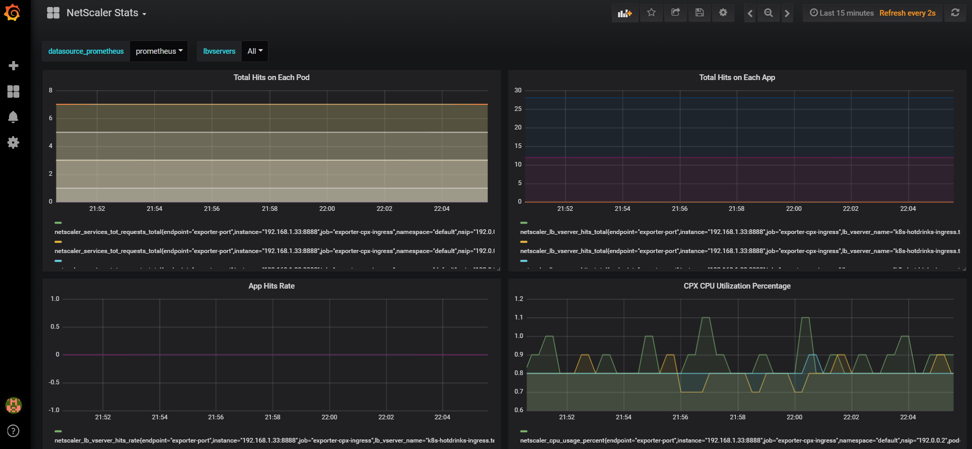
Task: Click the CPX CPU Utilization Percentage title
Action: point(736,286)
